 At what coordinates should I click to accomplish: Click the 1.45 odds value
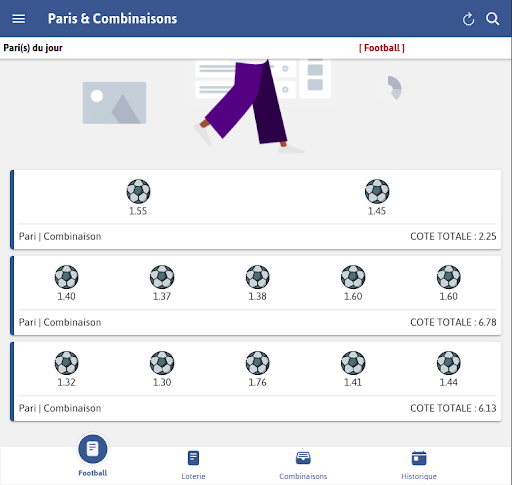377,211
